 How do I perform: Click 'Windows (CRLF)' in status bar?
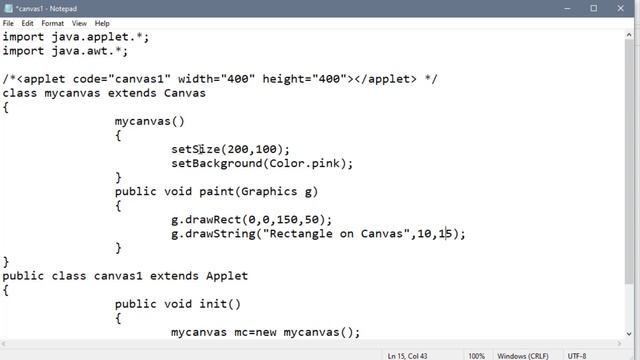[x=523, y=356]
